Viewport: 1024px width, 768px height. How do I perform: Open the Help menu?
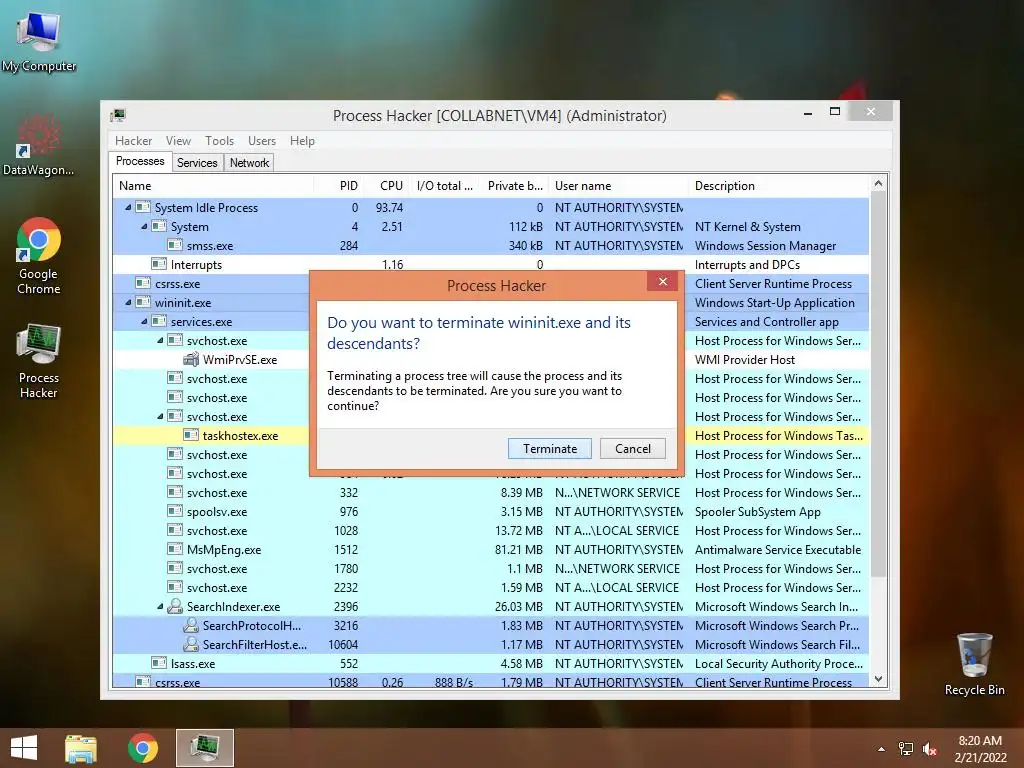[x=302, y=140]
